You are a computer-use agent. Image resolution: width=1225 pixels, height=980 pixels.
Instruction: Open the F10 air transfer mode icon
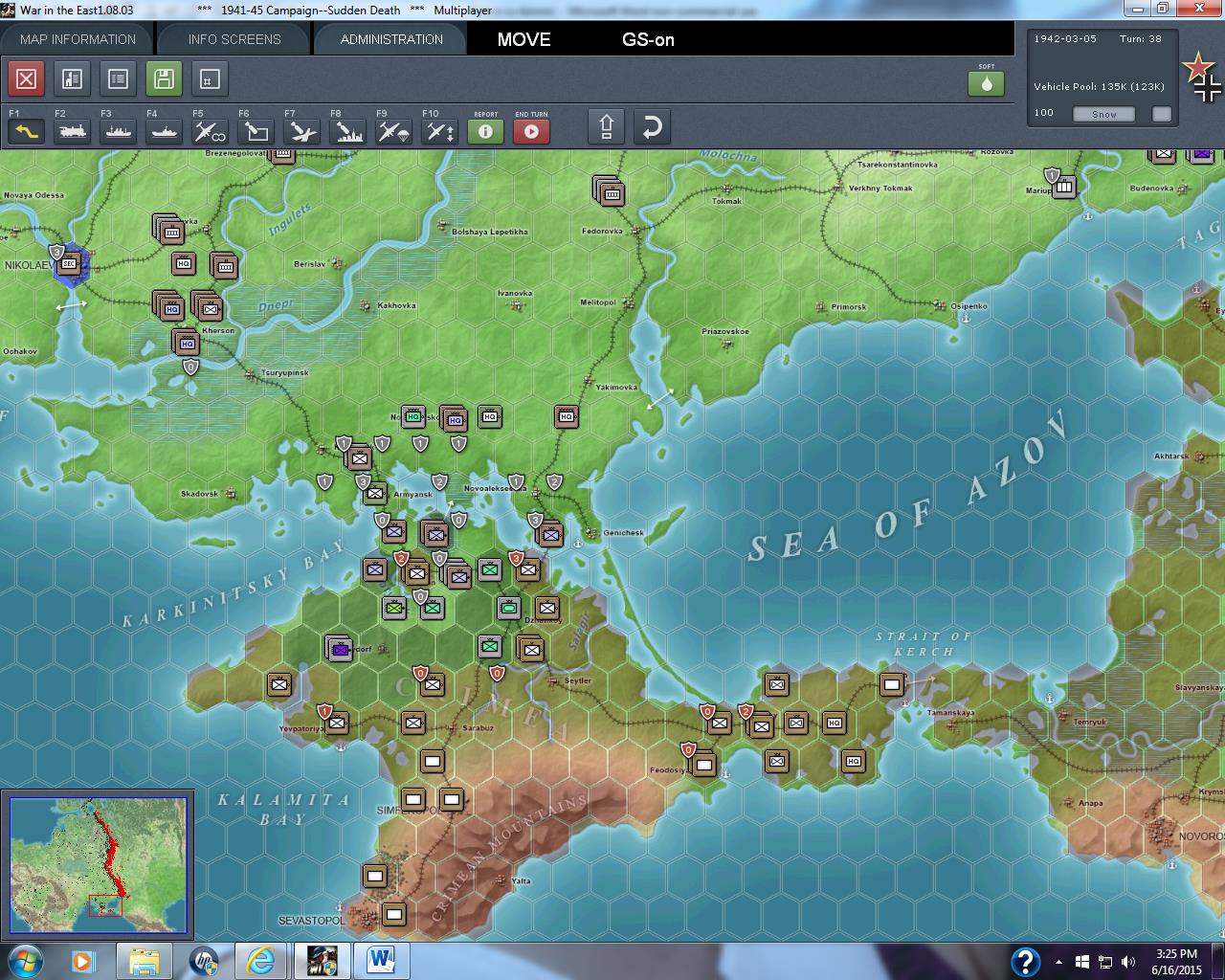(x=441, y=131)
